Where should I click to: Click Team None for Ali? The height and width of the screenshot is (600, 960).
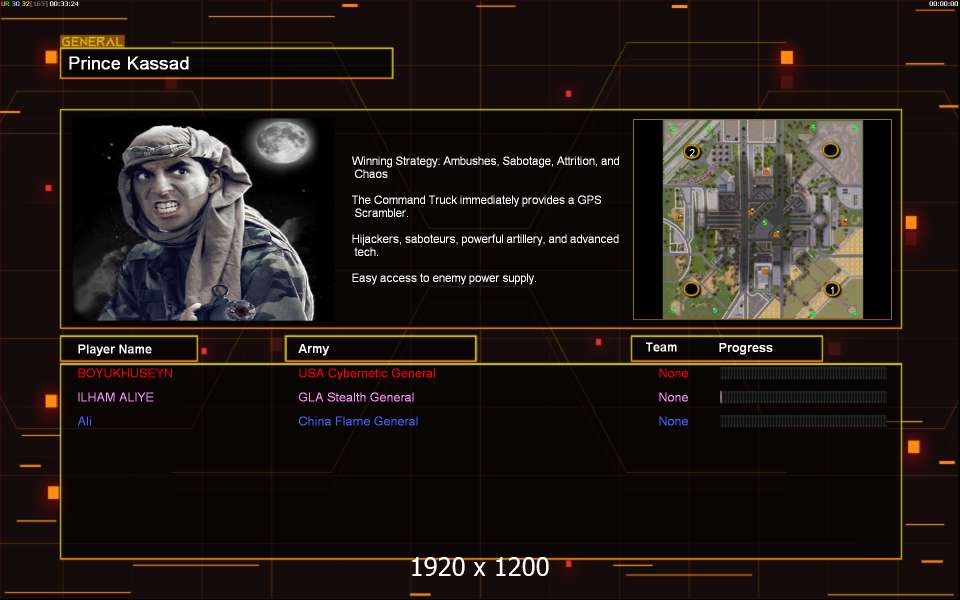point(673,421)
